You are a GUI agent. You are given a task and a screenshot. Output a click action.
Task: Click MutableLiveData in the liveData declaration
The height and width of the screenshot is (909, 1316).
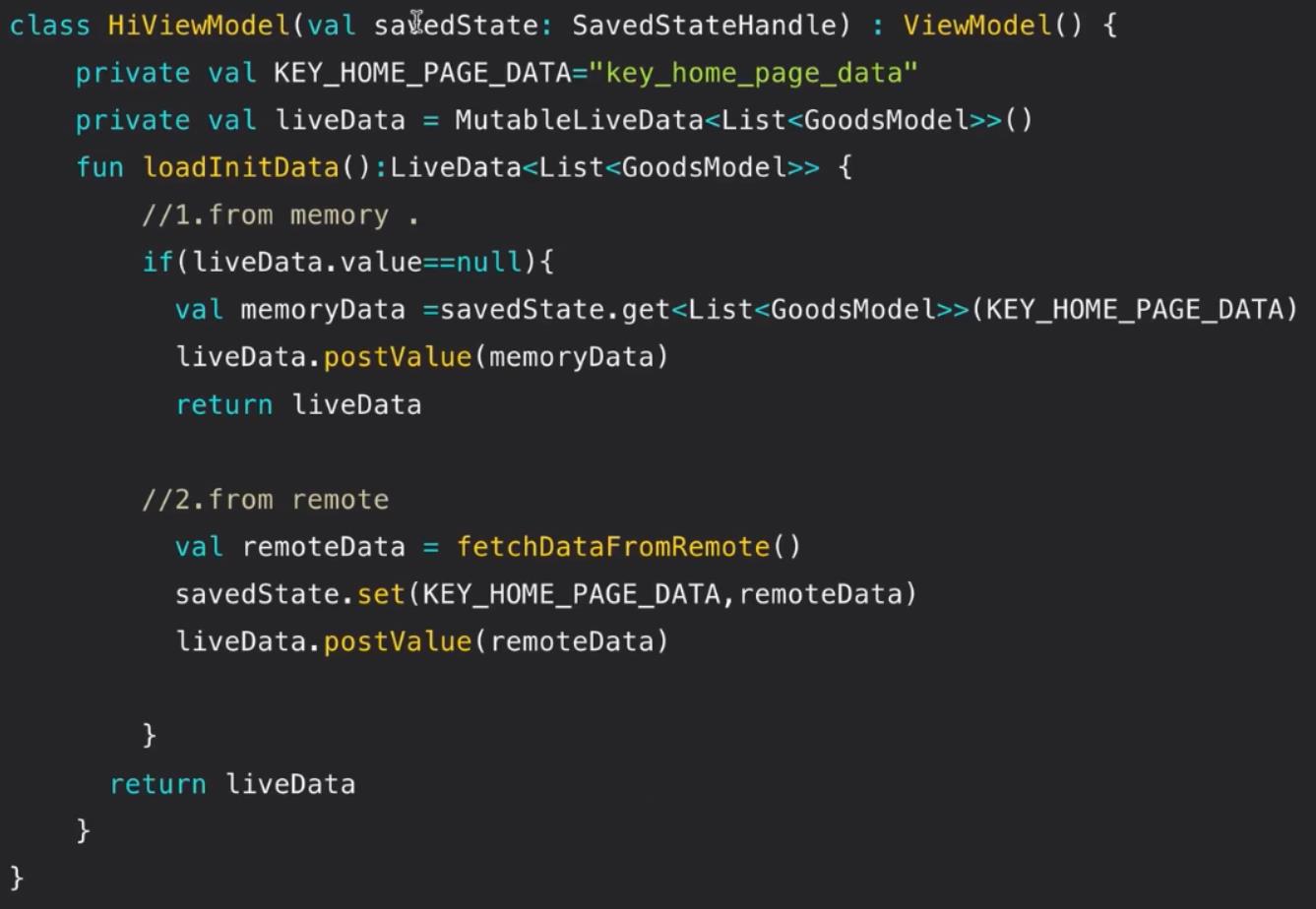579,120
